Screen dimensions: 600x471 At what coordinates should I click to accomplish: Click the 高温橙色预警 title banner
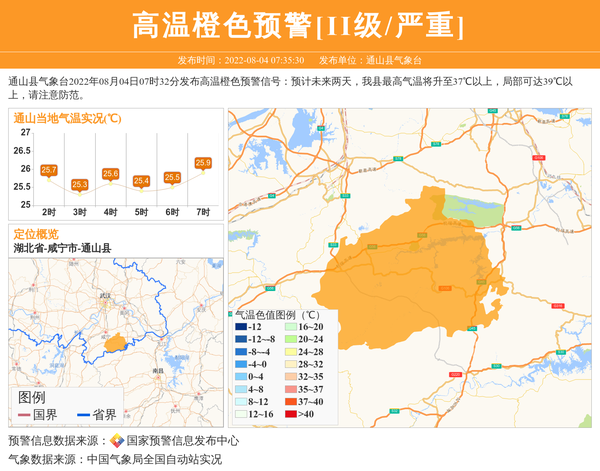point(299,25)
